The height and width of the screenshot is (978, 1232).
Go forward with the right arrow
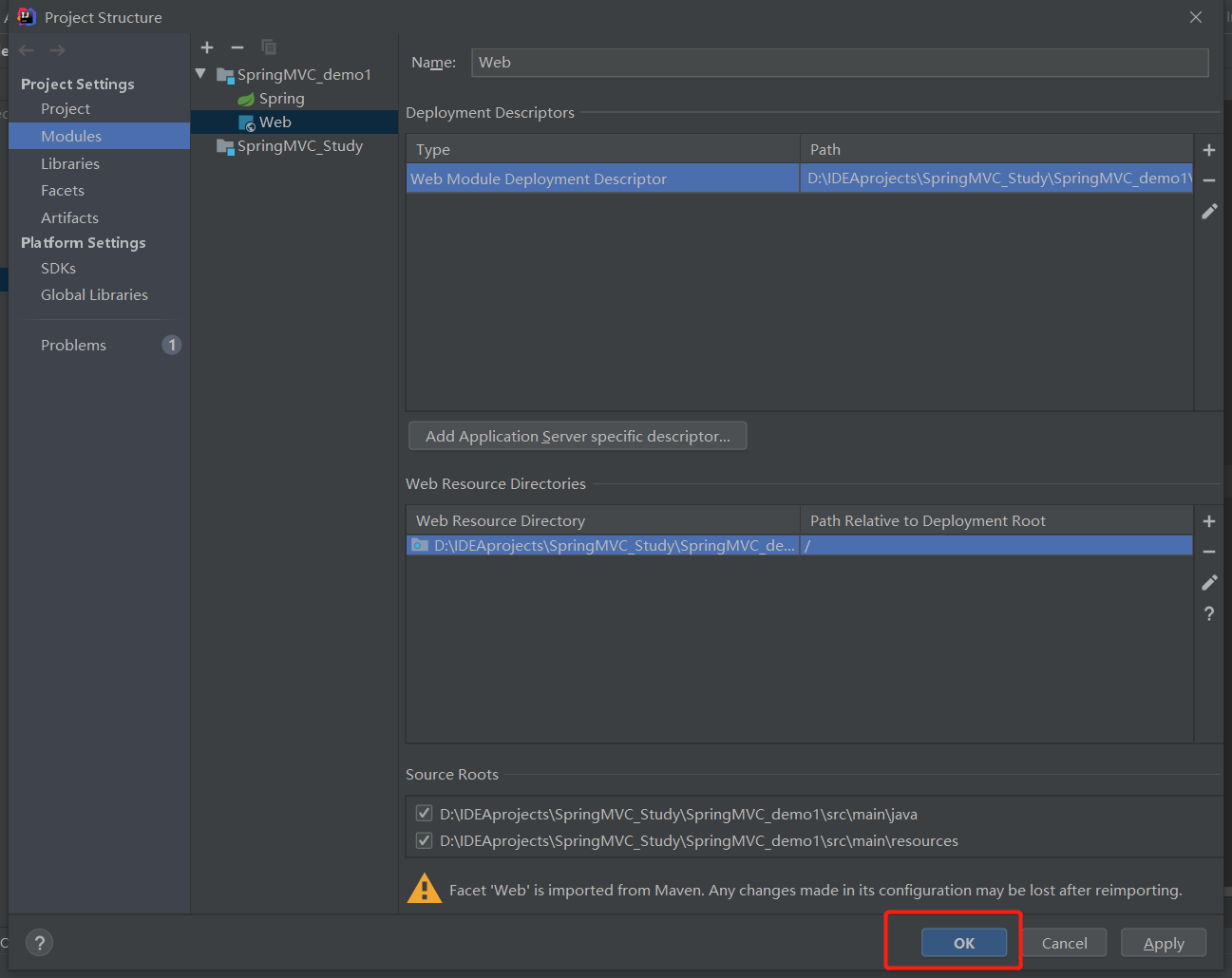coord(58,50)
